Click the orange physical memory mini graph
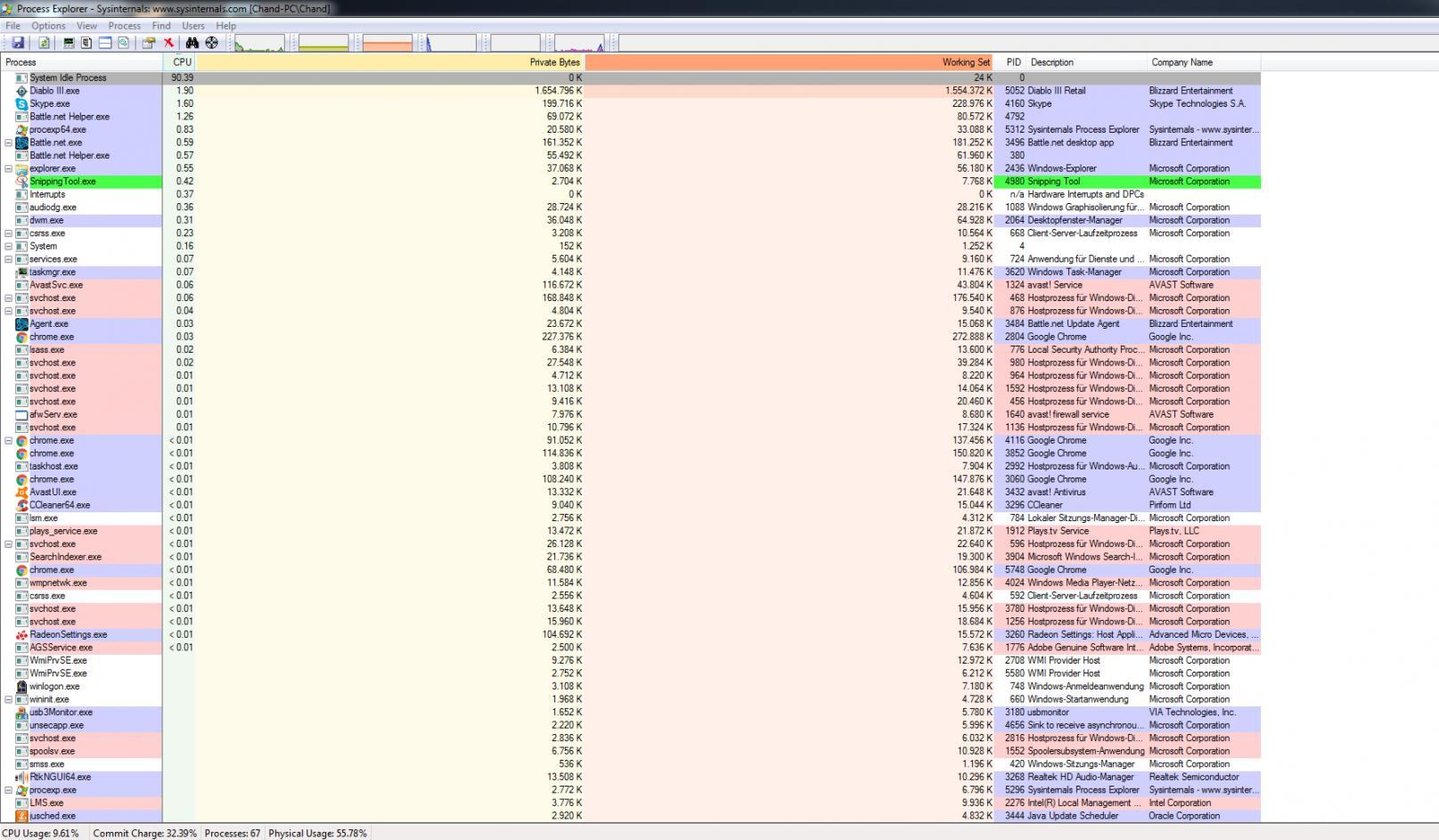This screenshot has width=1439, height=840. 388,43
